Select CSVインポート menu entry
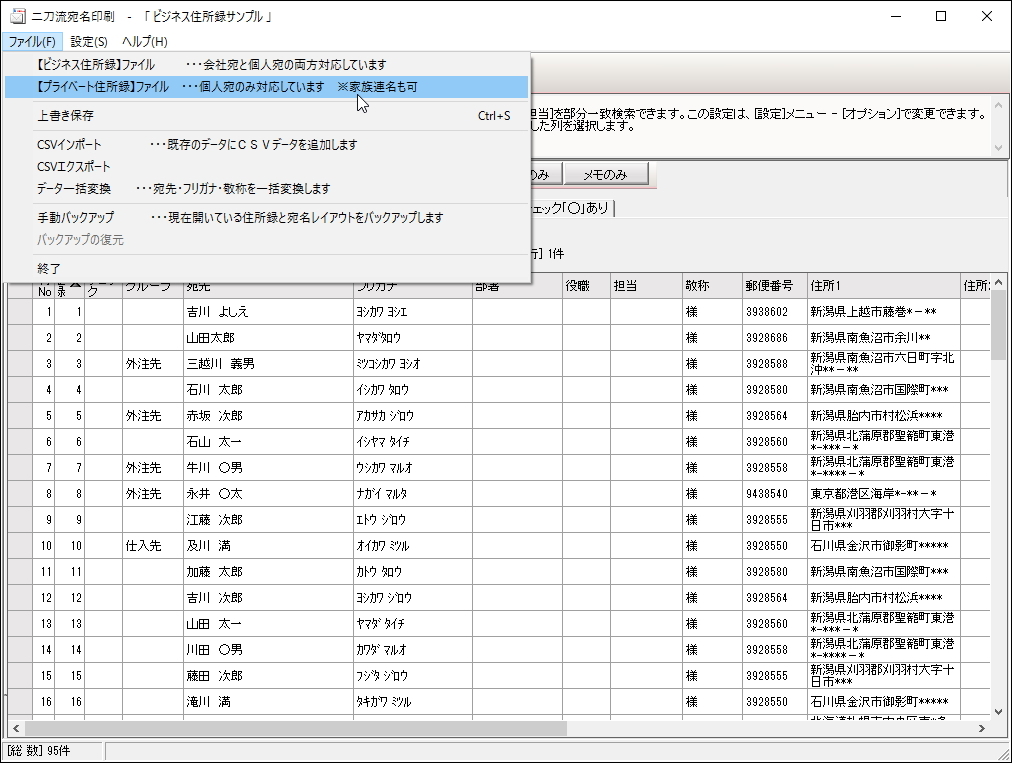 pos(266,145)
